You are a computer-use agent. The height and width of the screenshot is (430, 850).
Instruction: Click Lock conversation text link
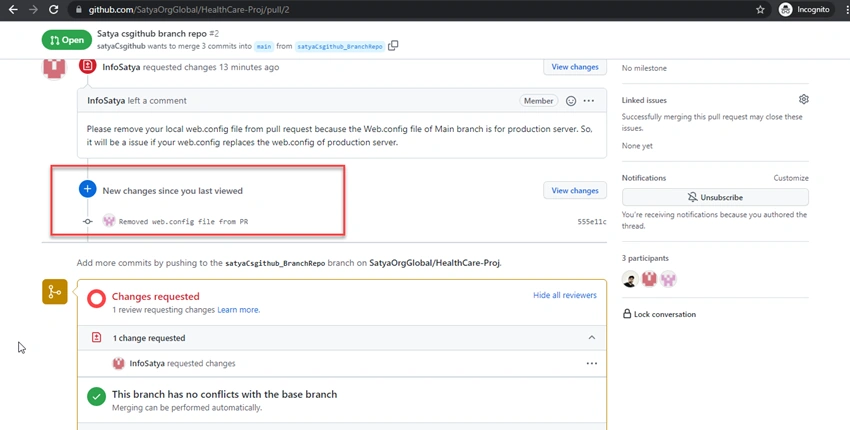(665, 314)
